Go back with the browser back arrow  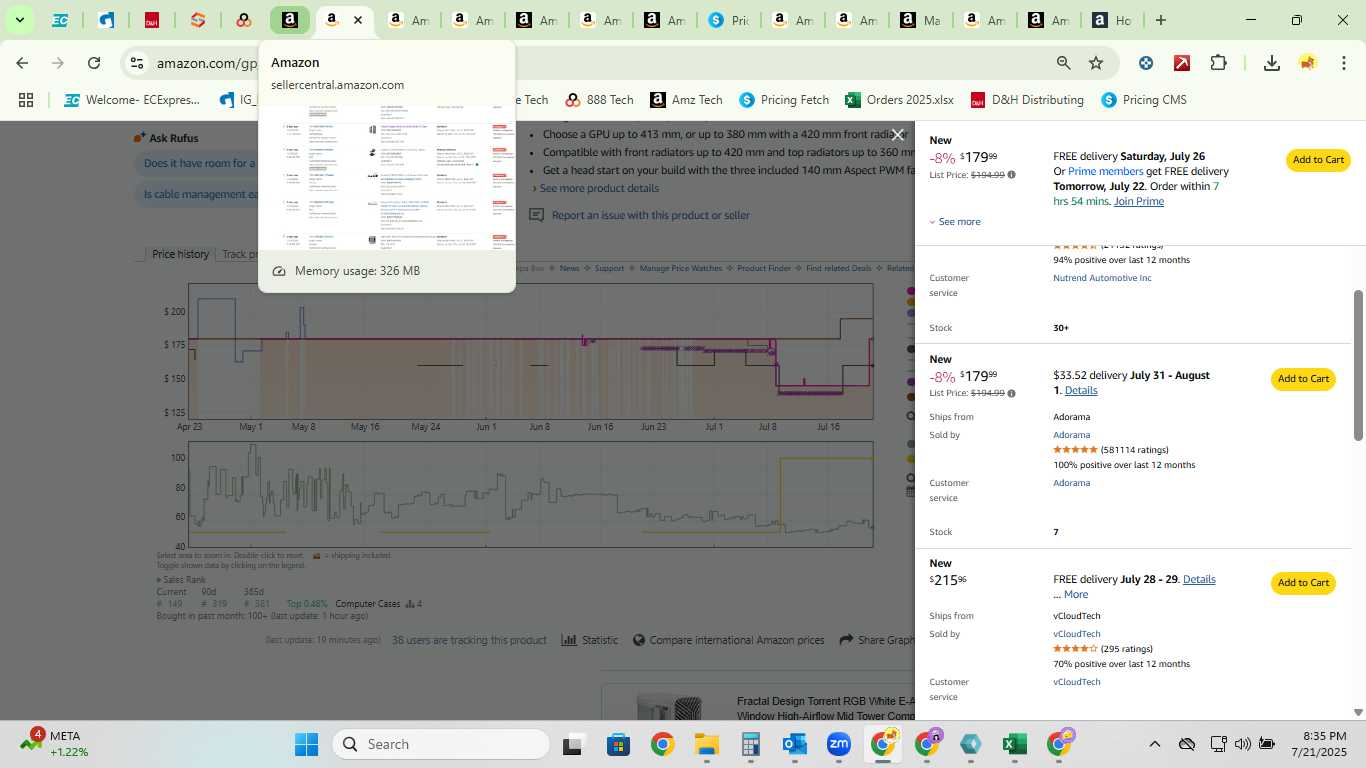tap(22, 63)
